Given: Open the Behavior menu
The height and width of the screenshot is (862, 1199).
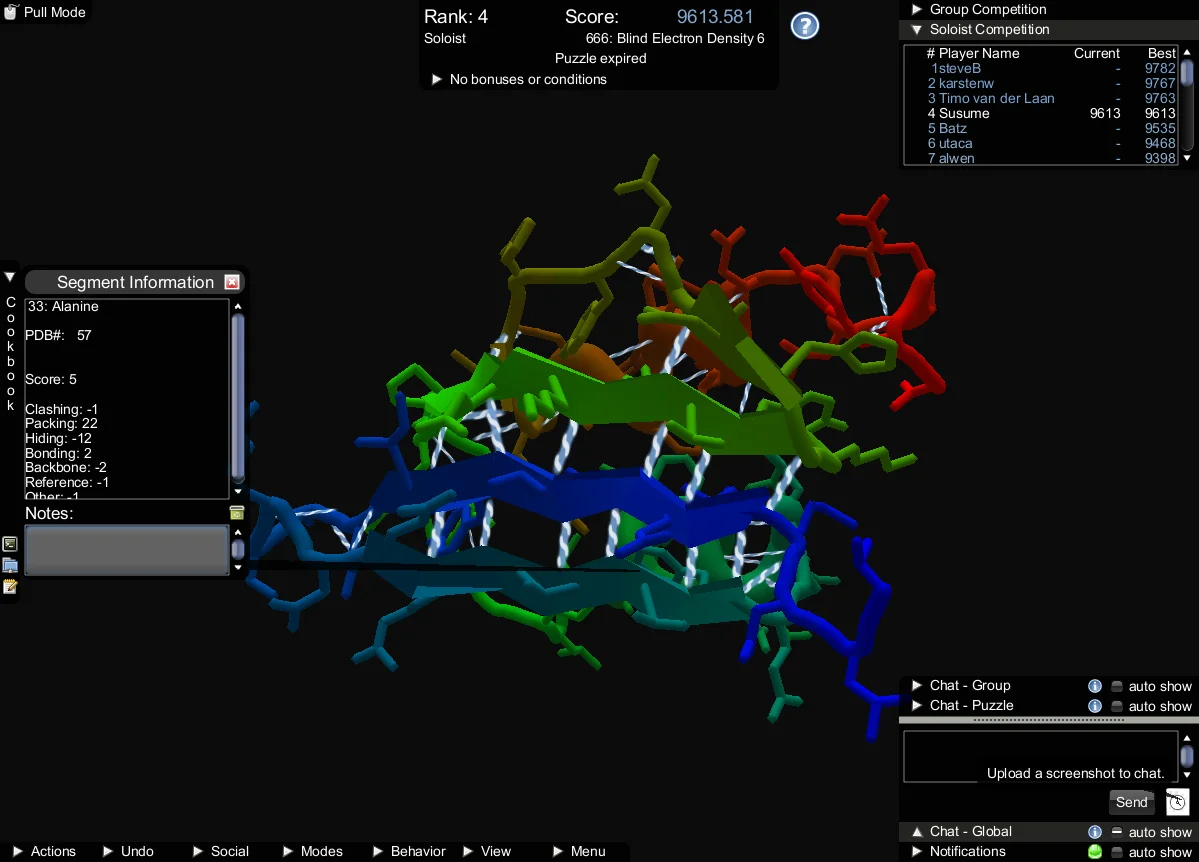Looking at the screenshot, I should (410, 851).
